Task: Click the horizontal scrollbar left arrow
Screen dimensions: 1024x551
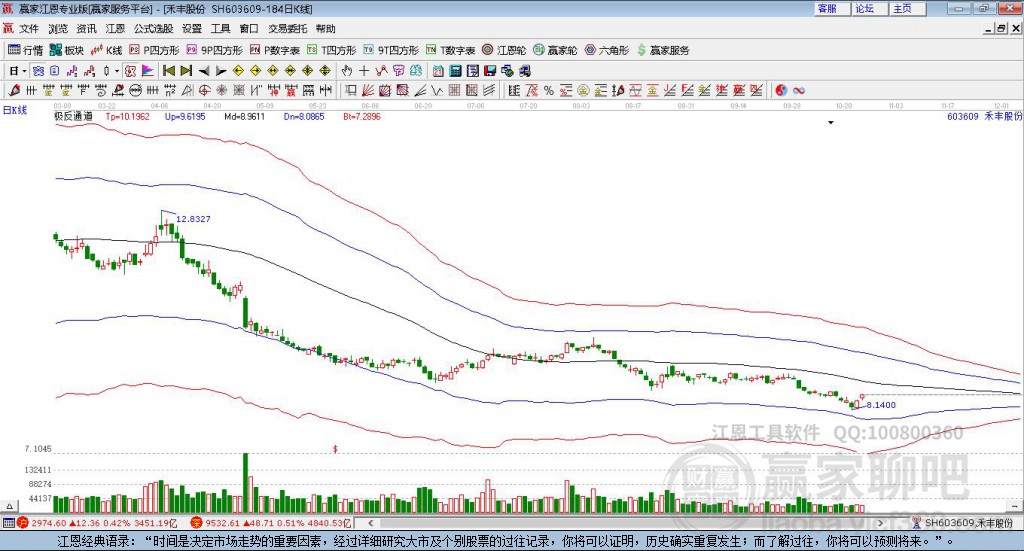Action: pyautogui.click(x=371, y=523)
